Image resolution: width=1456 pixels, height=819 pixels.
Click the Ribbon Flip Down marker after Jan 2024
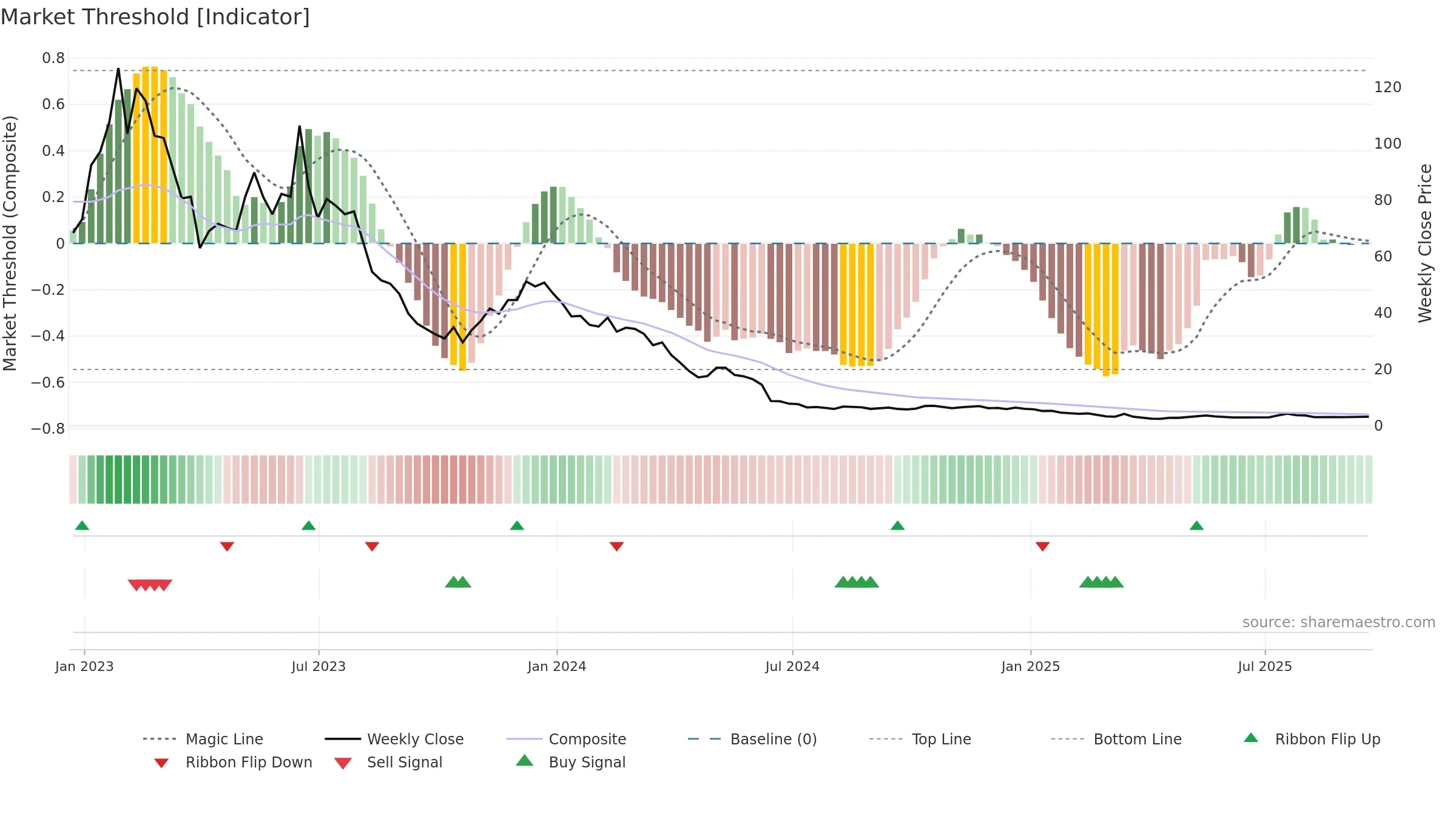point(616,547)
